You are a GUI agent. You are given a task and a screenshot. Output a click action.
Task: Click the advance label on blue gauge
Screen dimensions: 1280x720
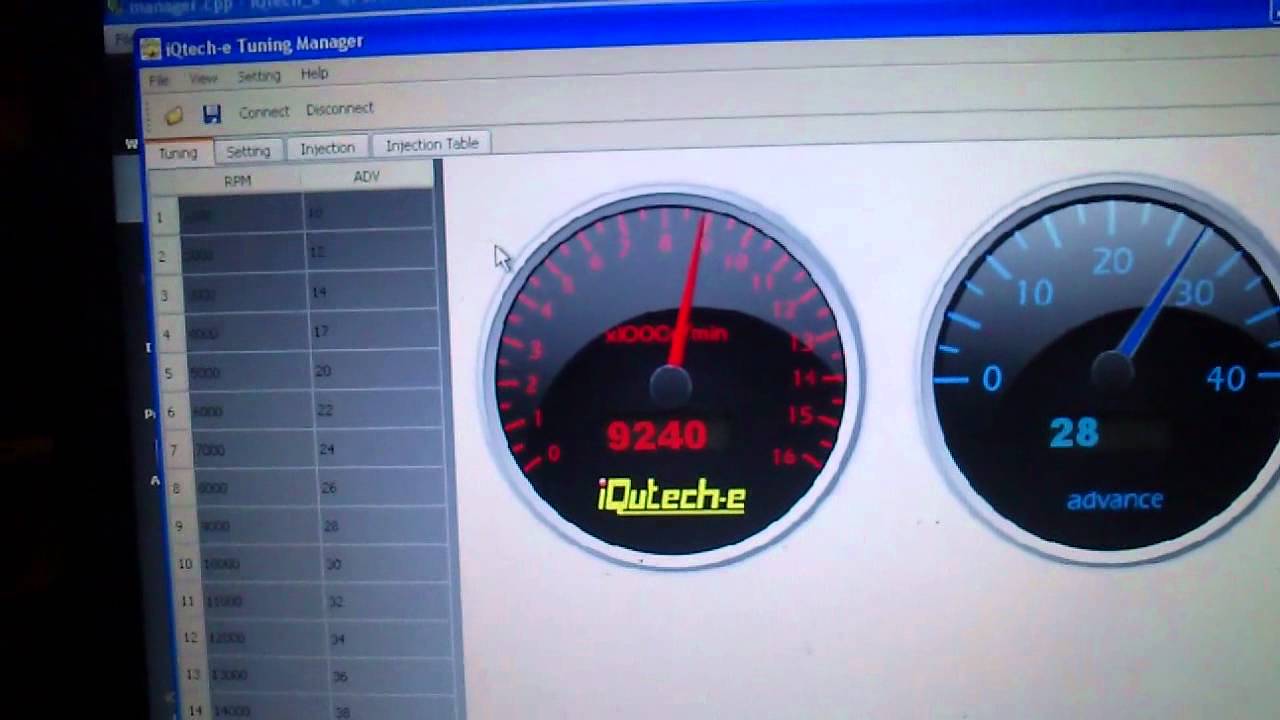tap(1114, 500)
